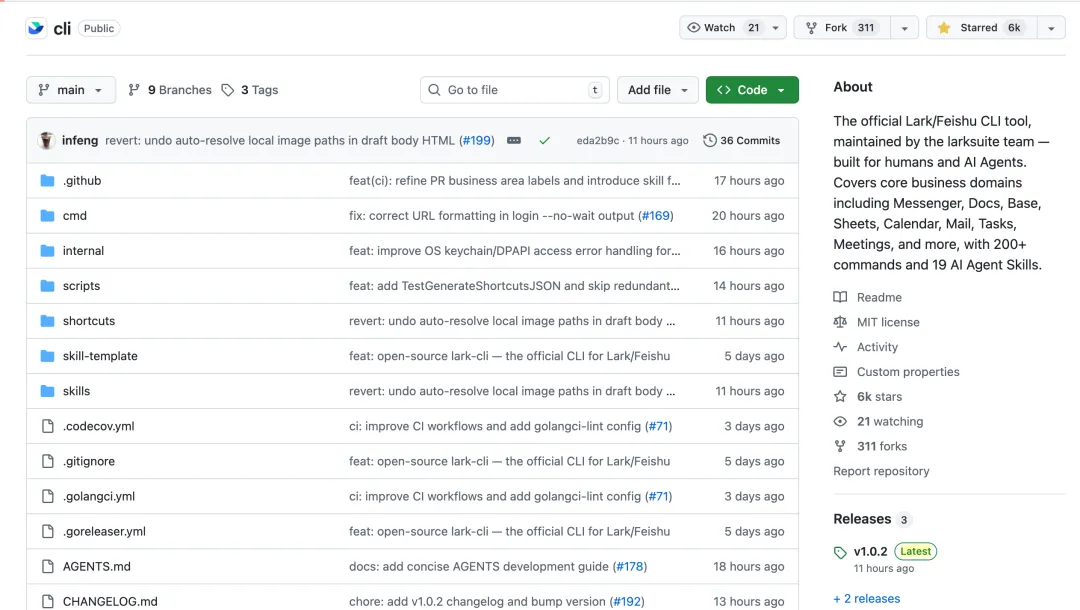Open the main branch dropdown
The image size is (1080, 610).
pyautogui.click(x=71, y=90)
